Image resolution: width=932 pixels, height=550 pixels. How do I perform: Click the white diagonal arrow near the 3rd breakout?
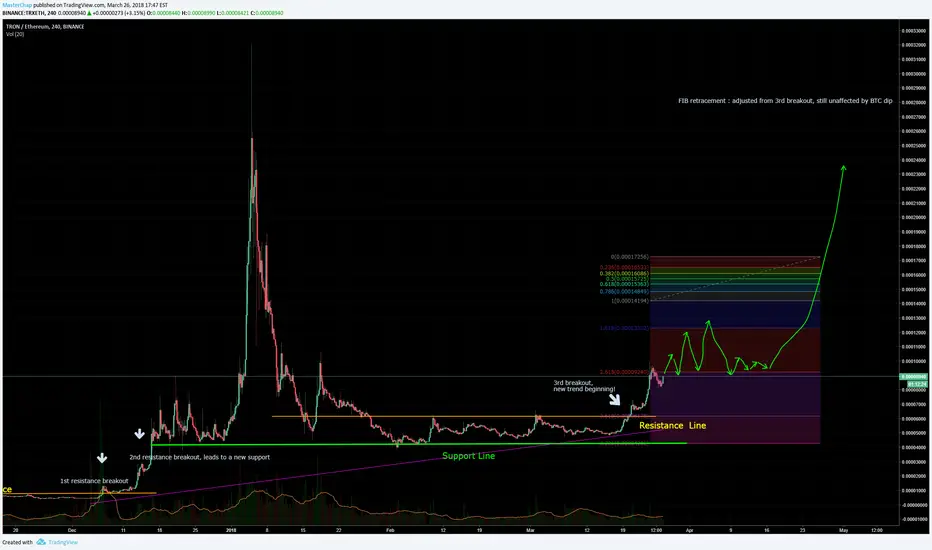pos(615,399)
